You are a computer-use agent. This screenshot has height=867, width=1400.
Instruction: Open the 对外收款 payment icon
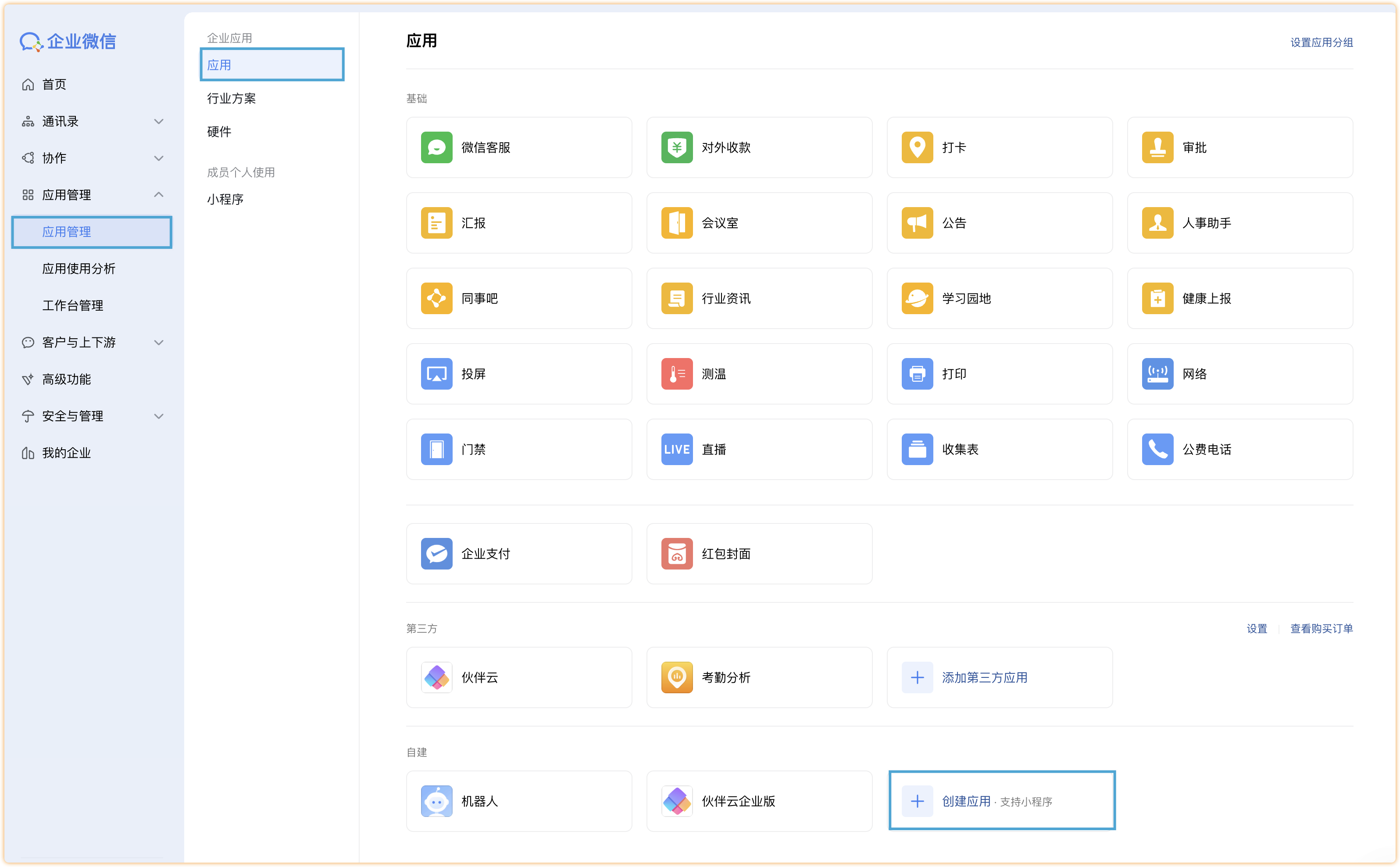677,147
